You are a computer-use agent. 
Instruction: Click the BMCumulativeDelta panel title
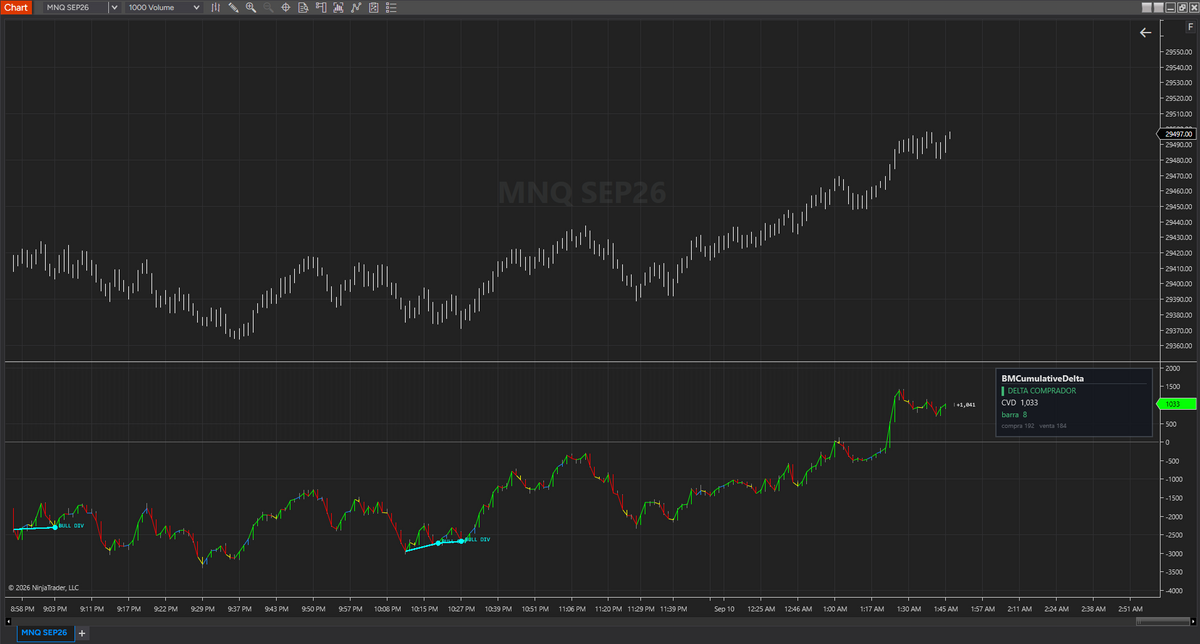[1042, 378]
